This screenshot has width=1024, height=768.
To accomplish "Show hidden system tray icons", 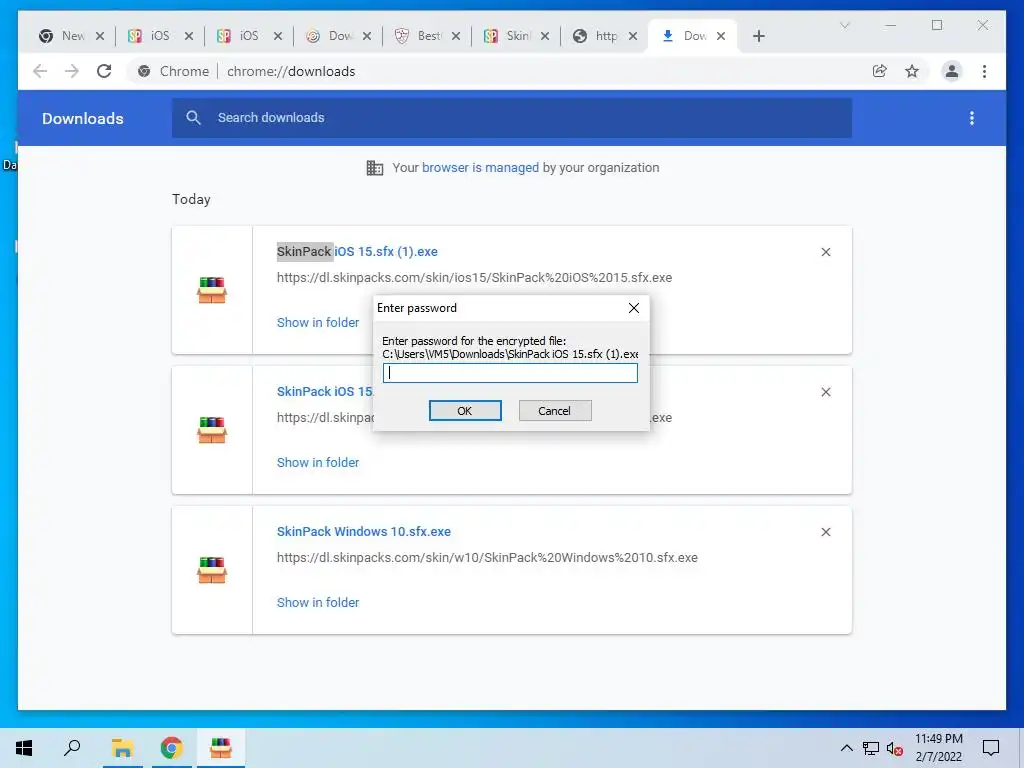I will pyautogui.click(x=846, y=748).
